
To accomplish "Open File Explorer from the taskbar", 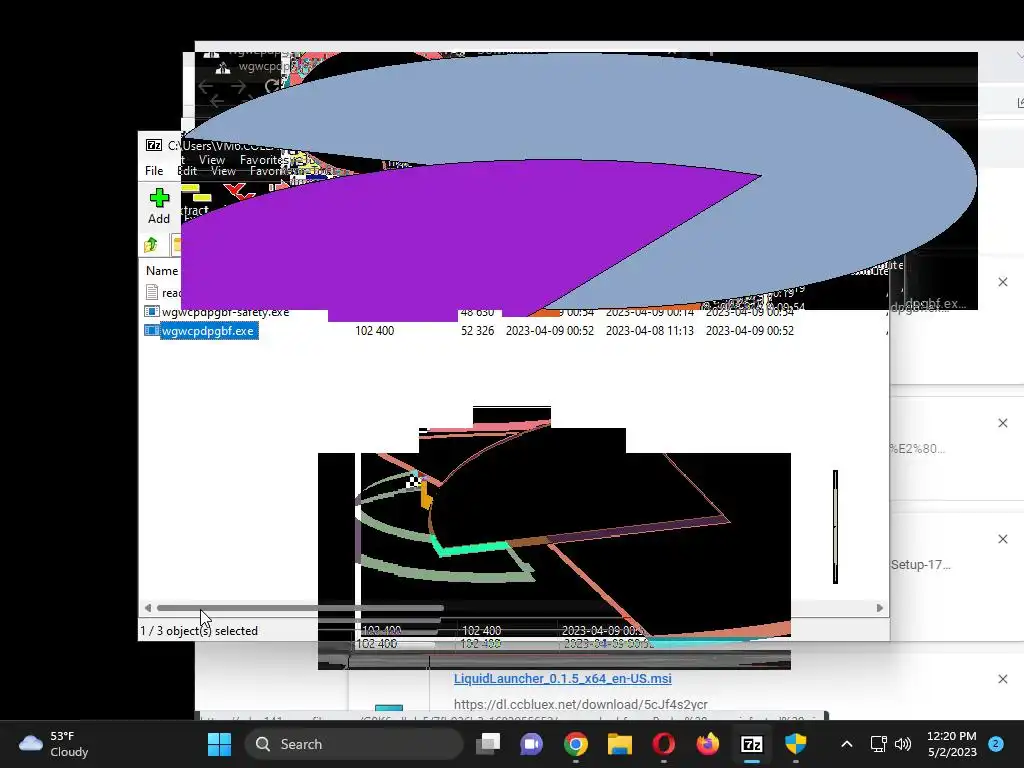I will coord(620,744).
